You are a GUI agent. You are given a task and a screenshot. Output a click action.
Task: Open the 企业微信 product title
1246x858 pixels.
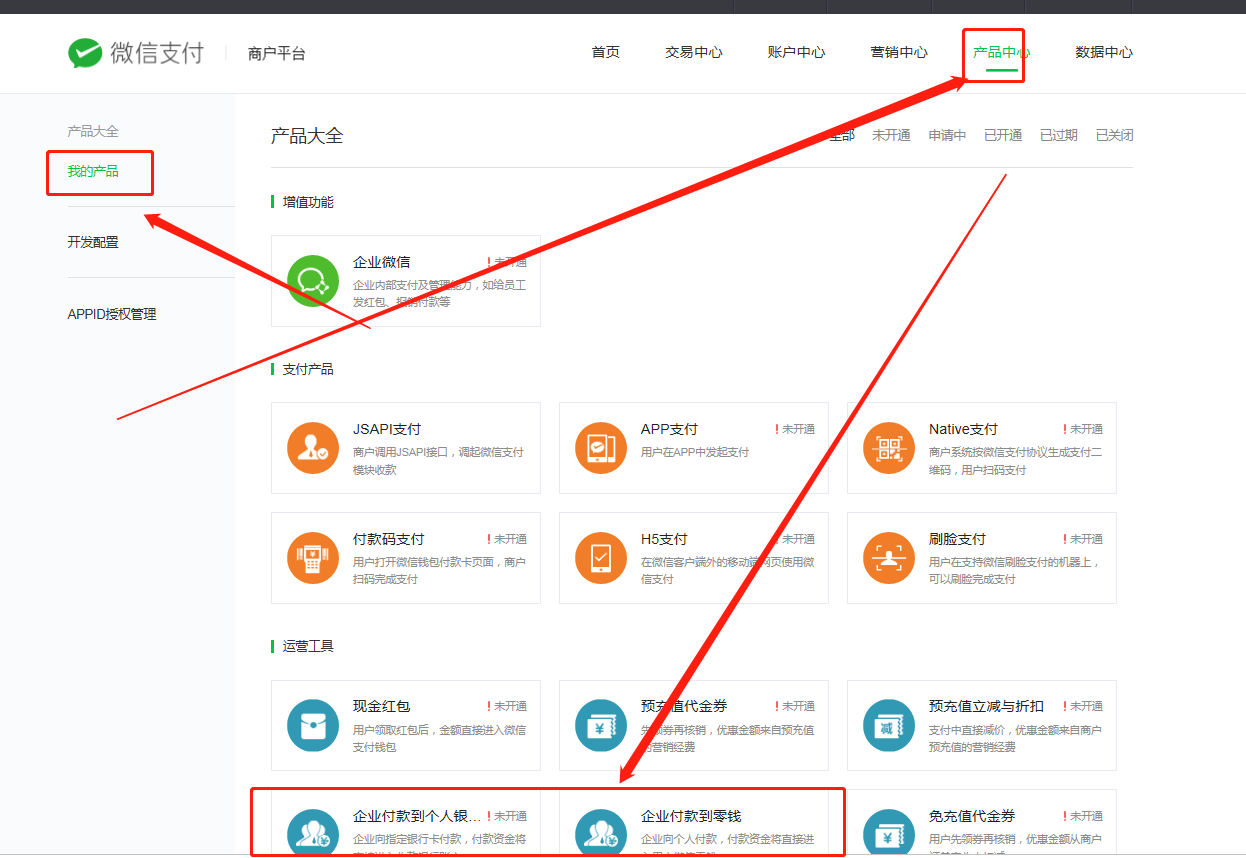pyautogui.click(x=381, y=262)
